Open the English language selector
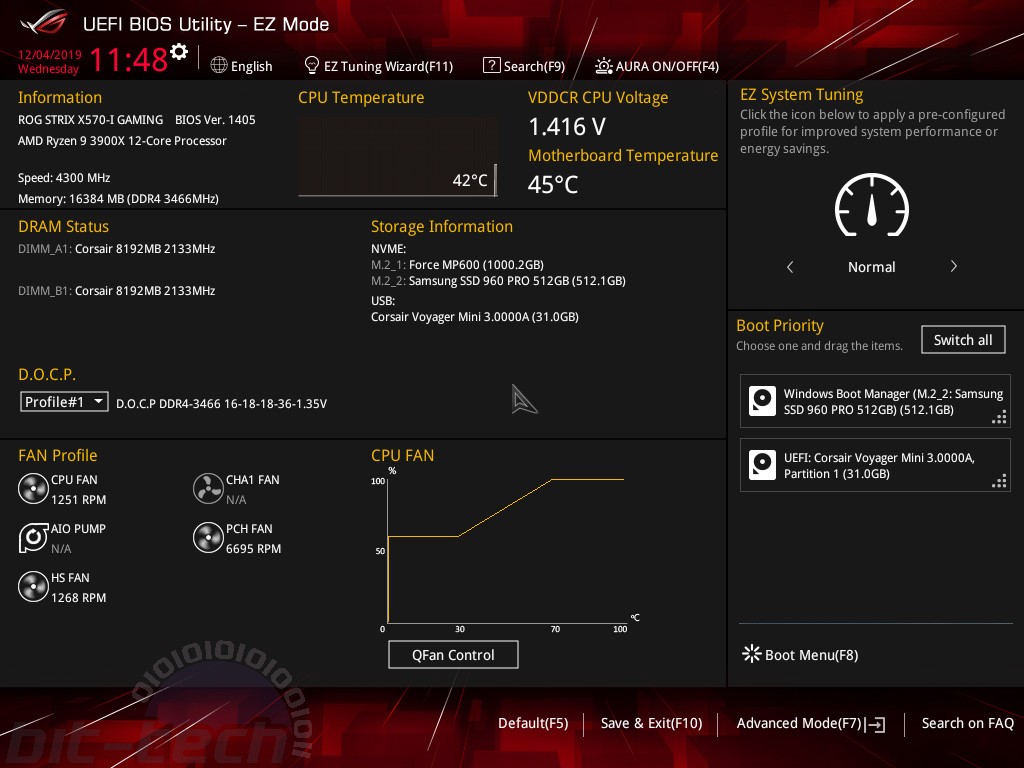Screen dimensions: 1024x768 [x=242, y=66]
